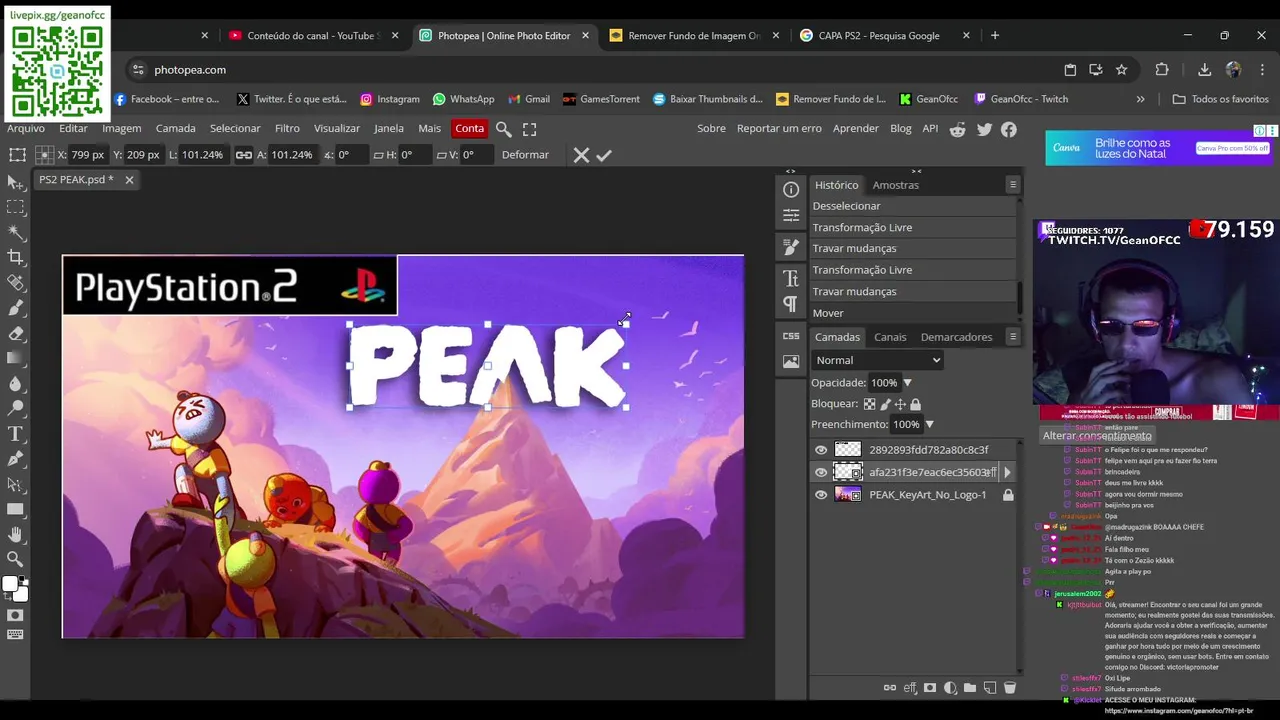
Task: Click the Opacidade value field
Action: 883,383
